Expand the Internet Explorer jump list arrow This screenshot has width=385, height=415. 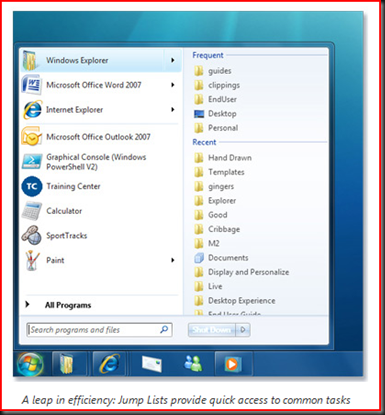coord(173,110)
